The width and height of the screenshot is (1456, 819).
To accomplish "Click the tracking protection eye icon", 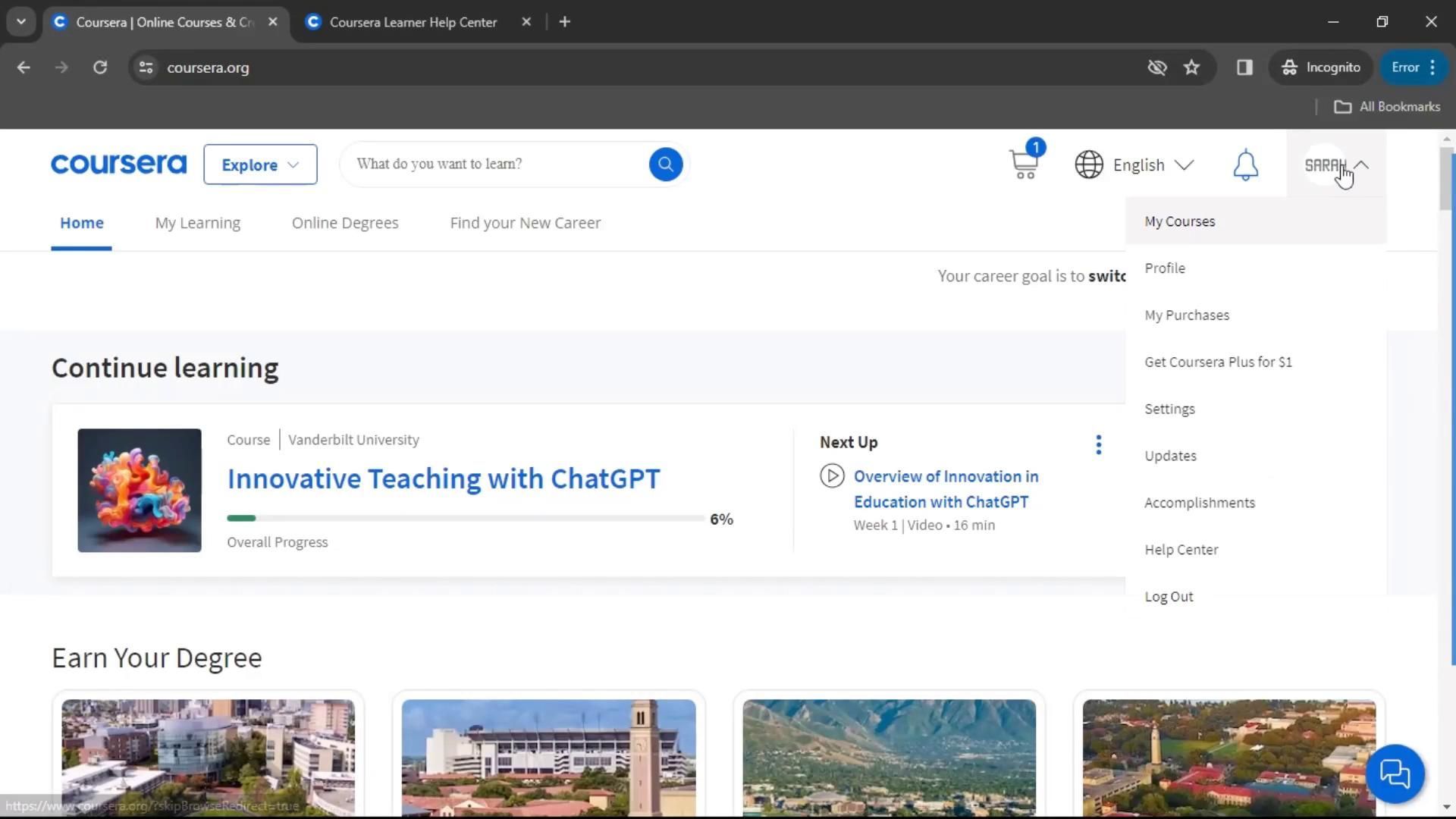I will pyautogui.click(x=1156, y=67).
